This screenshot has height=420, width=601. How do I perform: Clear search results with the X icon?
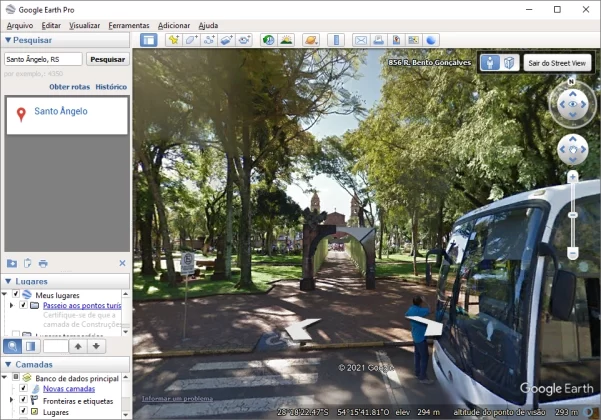tap(122, 263)
